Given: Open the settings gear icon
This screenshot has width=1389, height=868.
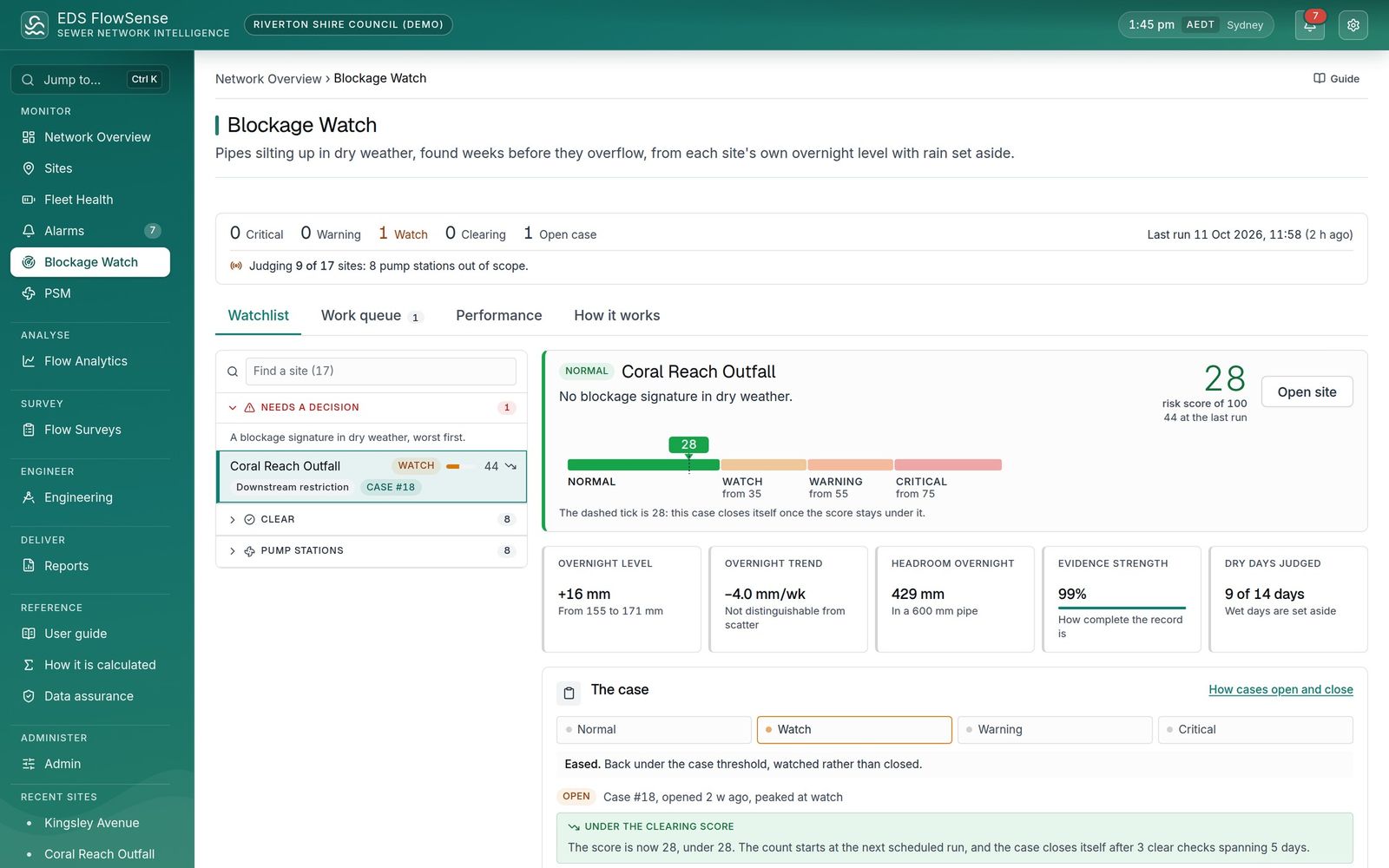Looking at the screenshot, I should (1353, 25).
